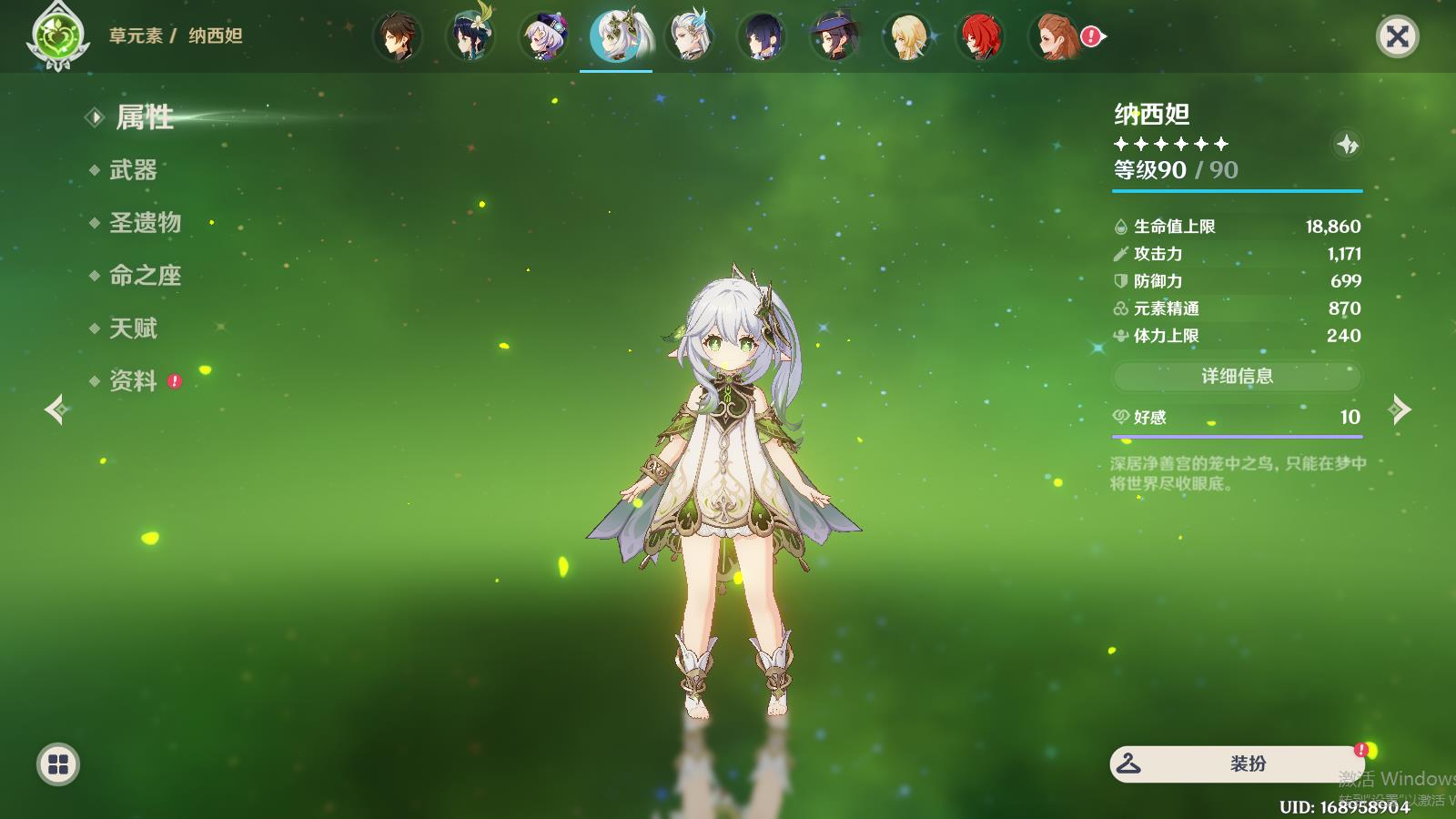
Task: Click the 攻击力 1,171 stat row
Action: point(1237,254)
